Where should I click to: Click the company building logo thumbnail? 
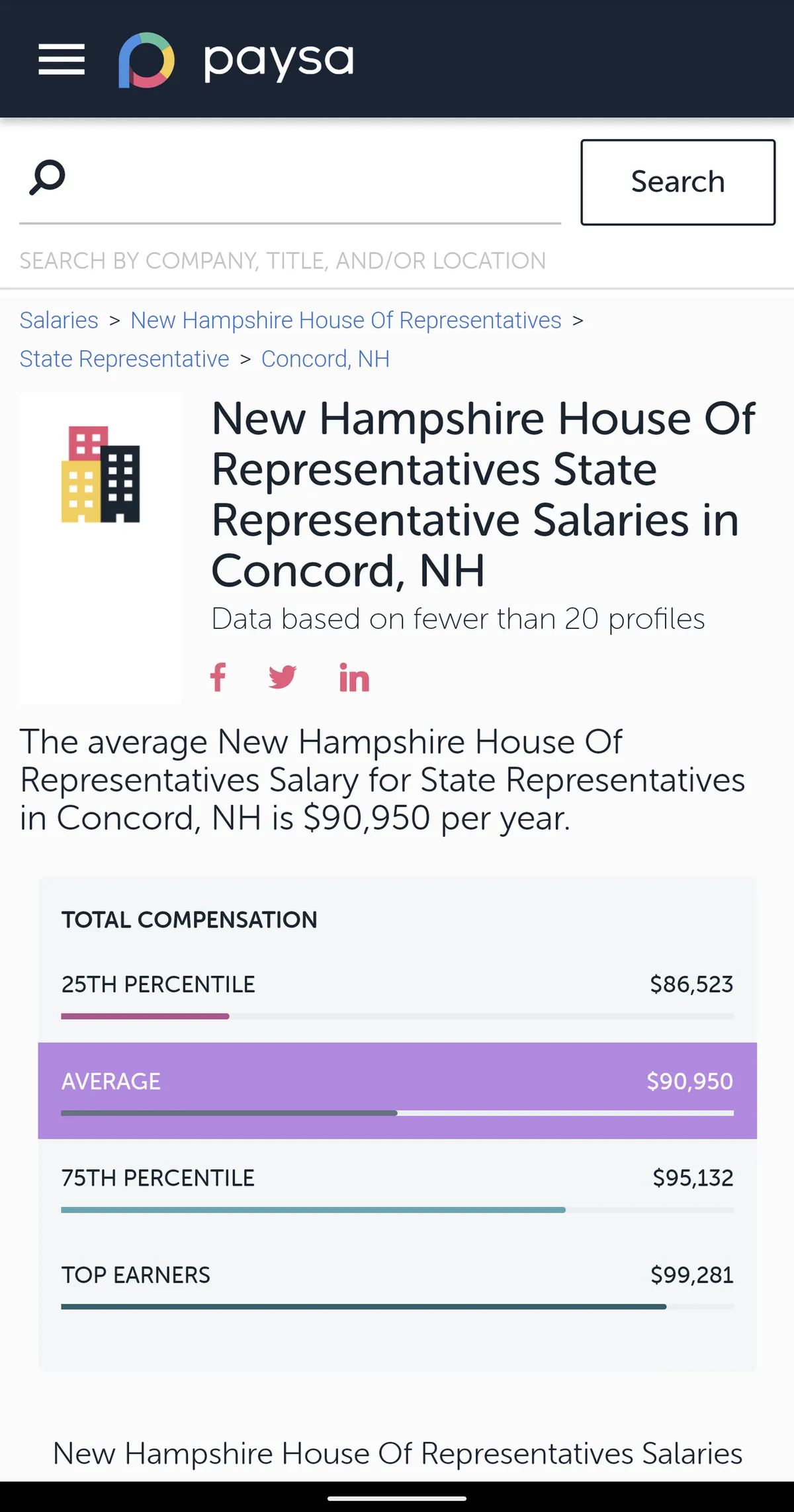(101, 475)
